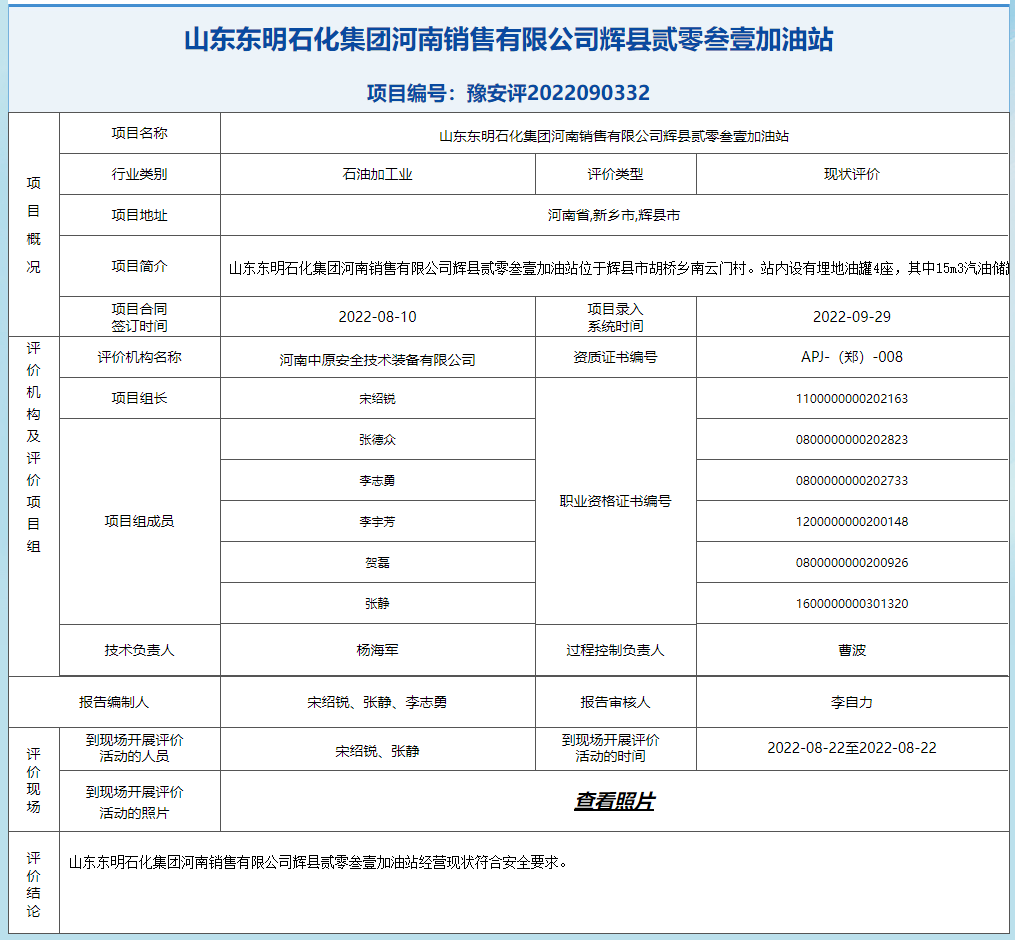Click the 技术负责人 label

[140, 650]
